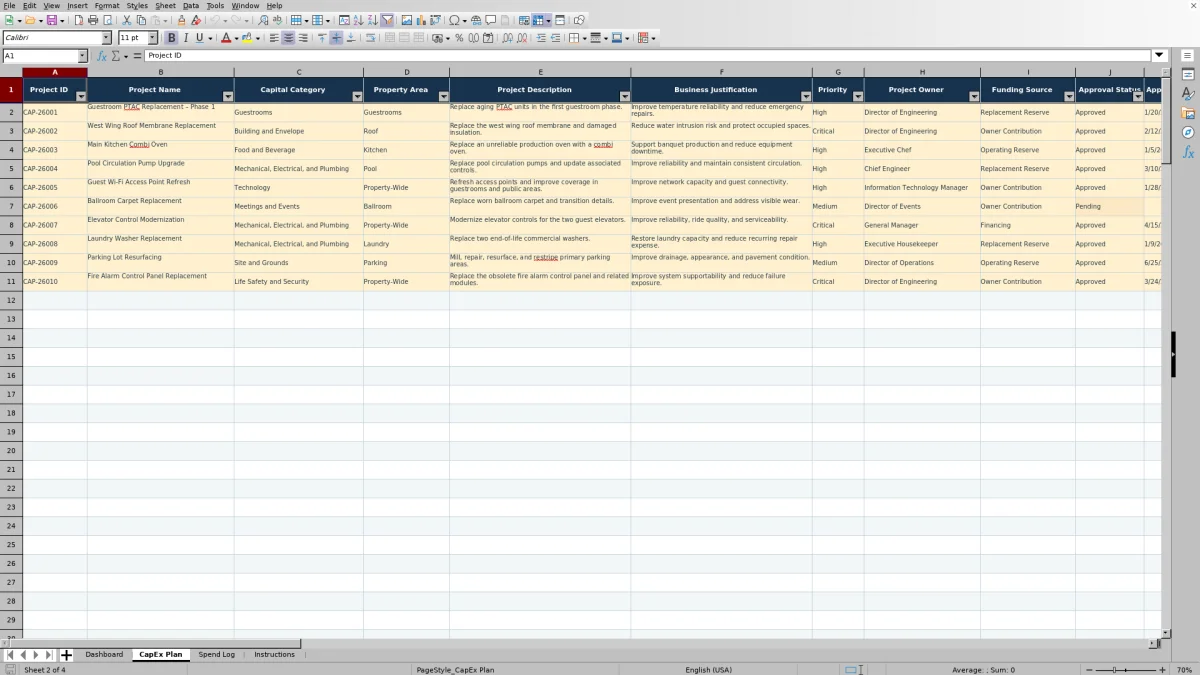1200x675 pixels.
Task: Click the Align Top icon
Action: point(322,38)
